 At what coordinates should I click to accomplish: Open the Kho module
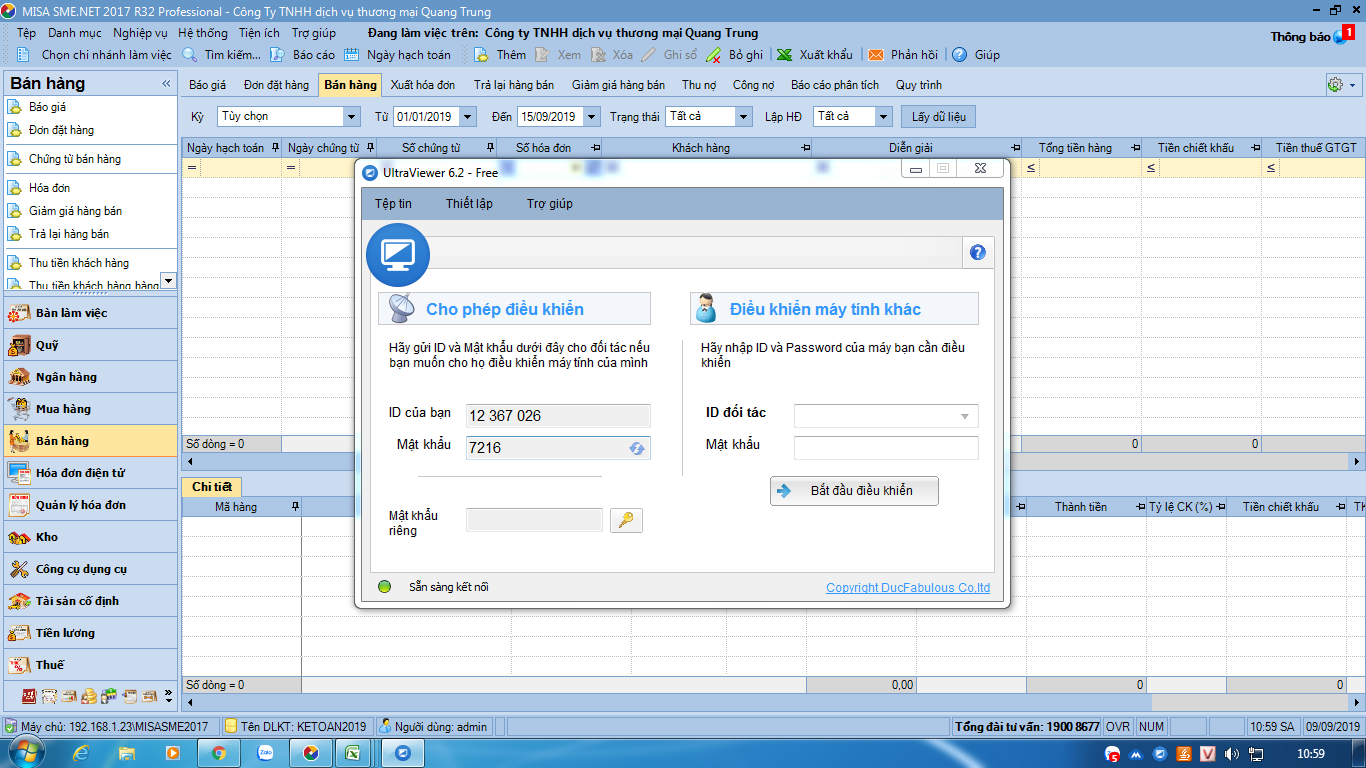[90, 537]
